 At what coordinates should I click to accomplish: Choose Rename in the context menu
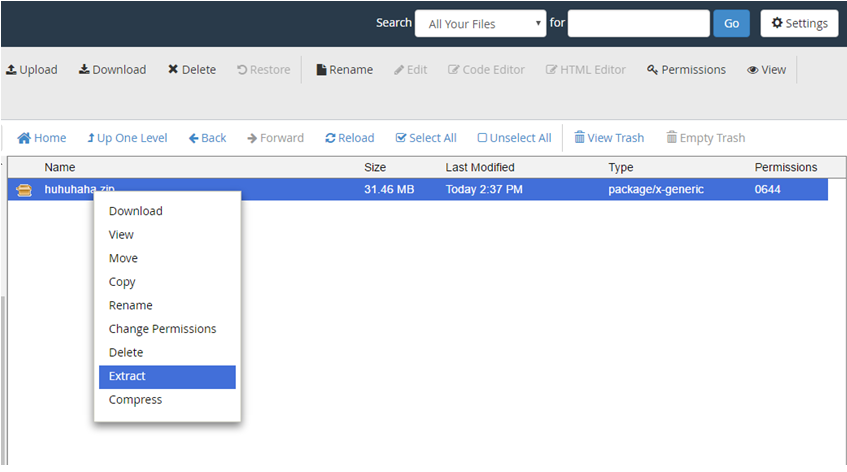pyautogui.click(x=167, y=306)
